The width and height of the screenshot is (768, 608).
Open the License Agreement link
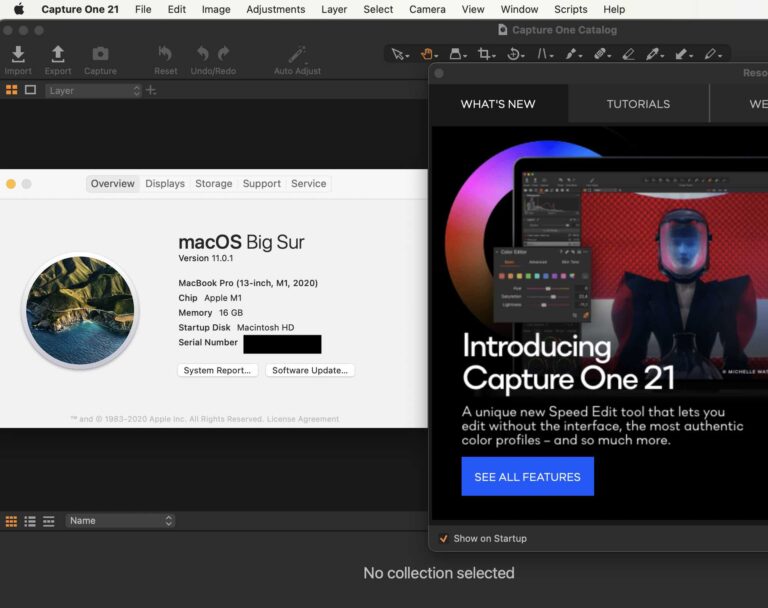point(303,419)
